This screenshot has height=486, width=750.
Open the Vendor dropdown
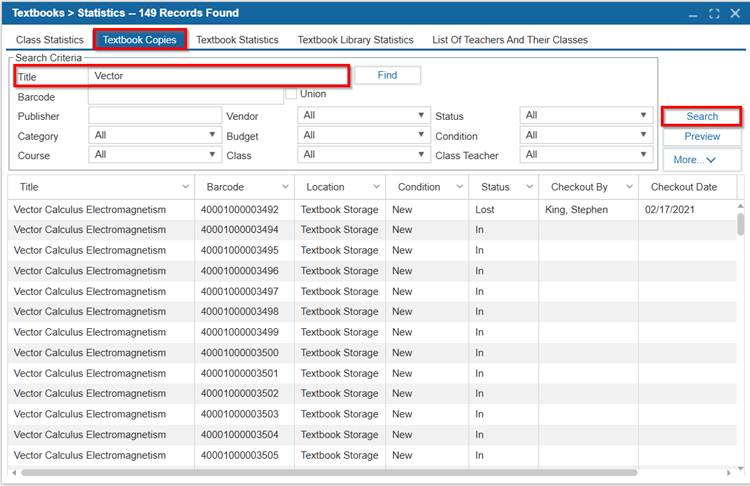(364, 115)
